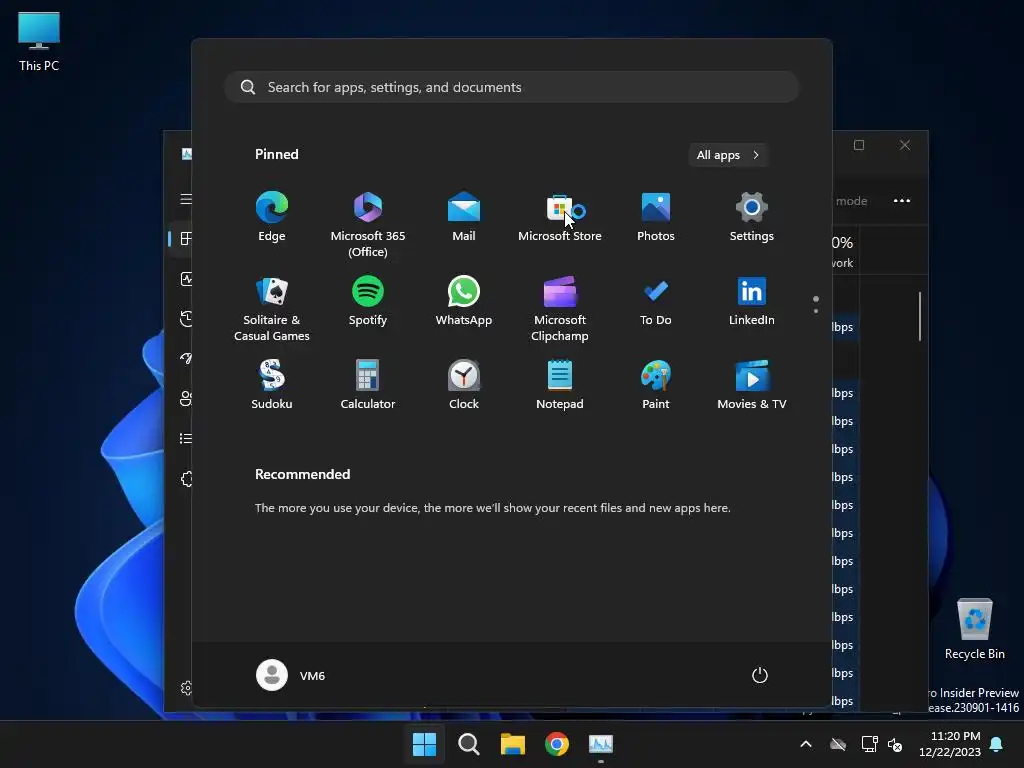The image size is (1024, 768).
Task: Open the Mail app
Action: tap(464, 217)
